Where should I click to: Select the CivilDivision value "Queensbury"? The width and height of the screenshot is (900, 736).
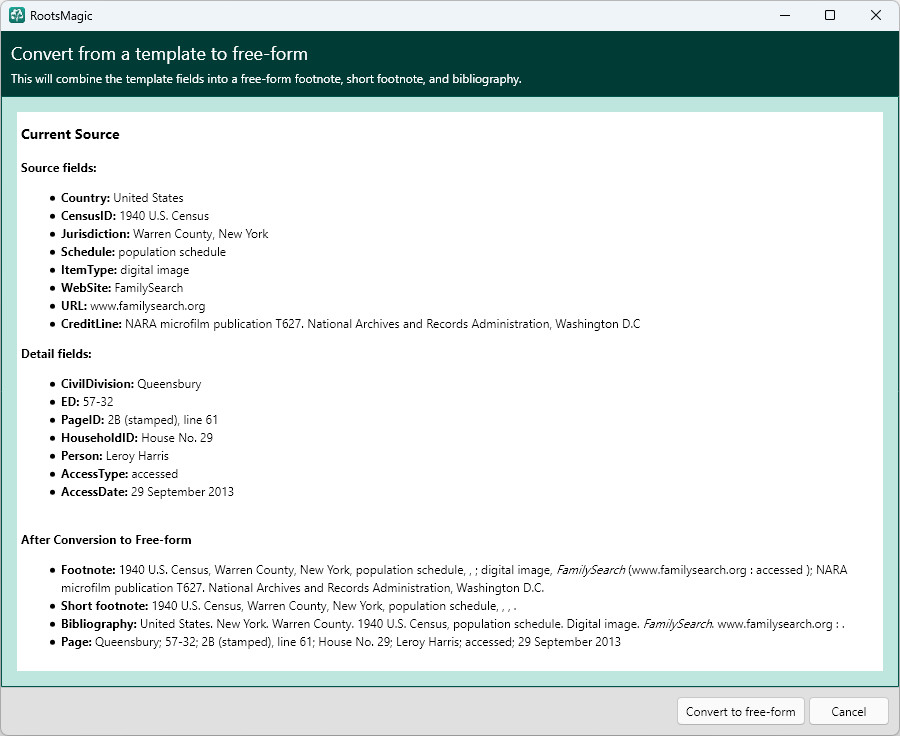[x=169, y=384]
